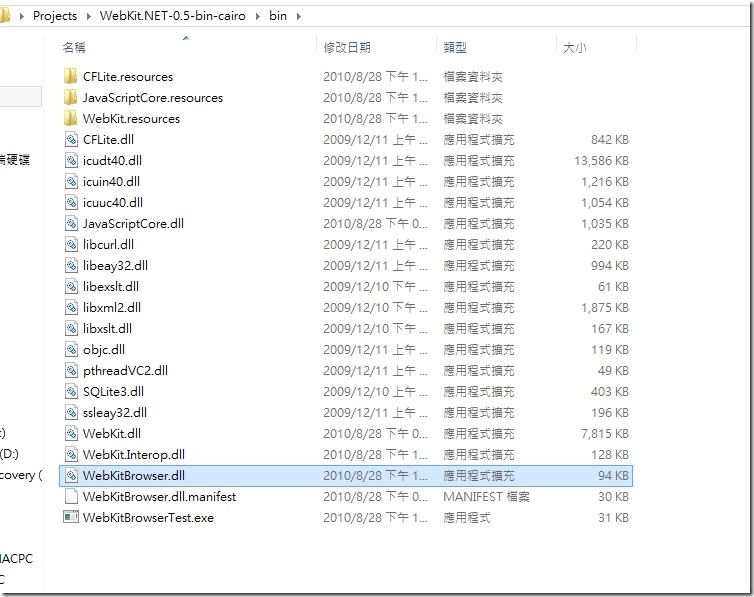This screenshot has height=597, width=754.
Task: Click the JavaScriptCore.resources folder icon
Action: (x=70, y=98)
